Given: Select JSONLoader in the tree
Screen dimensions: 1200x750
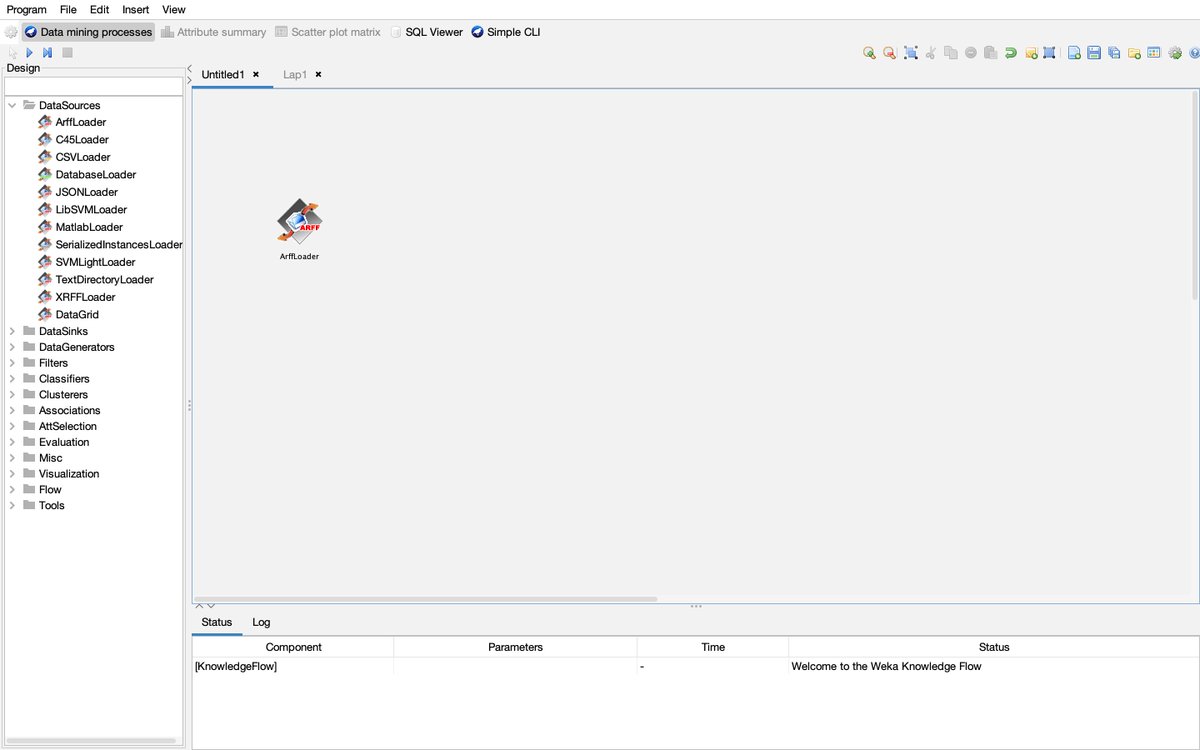Looking at the screenshot, I should (86, 192).
